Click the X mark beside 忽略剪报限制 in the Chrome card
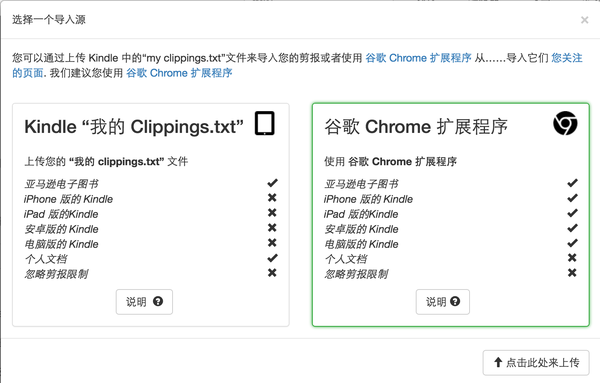The height and width of the screenshot is (383, 600). 572,273
